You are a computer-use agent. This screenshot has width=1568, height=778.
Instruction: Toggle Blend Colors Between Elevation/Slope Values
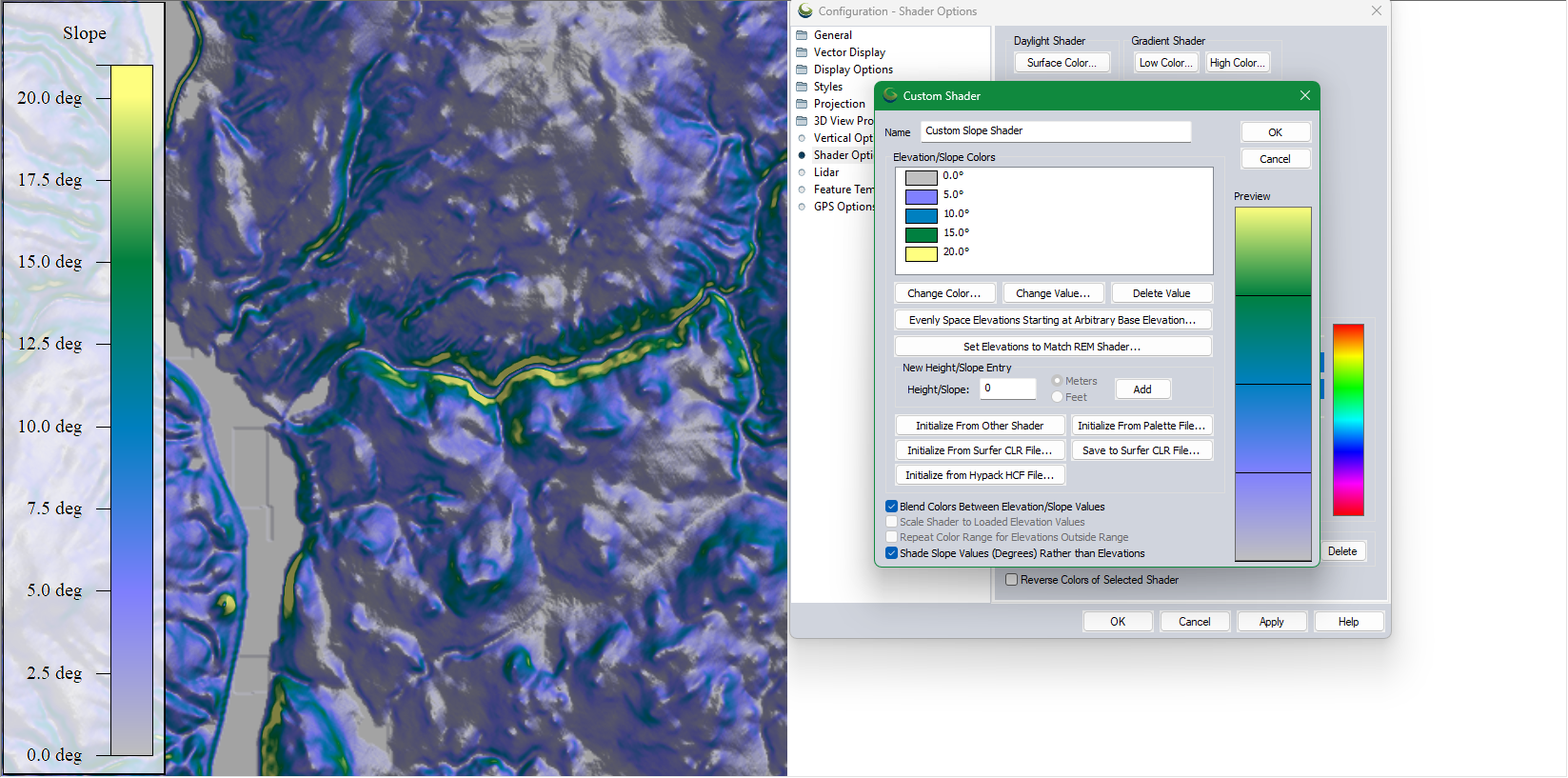coord(891,507)
